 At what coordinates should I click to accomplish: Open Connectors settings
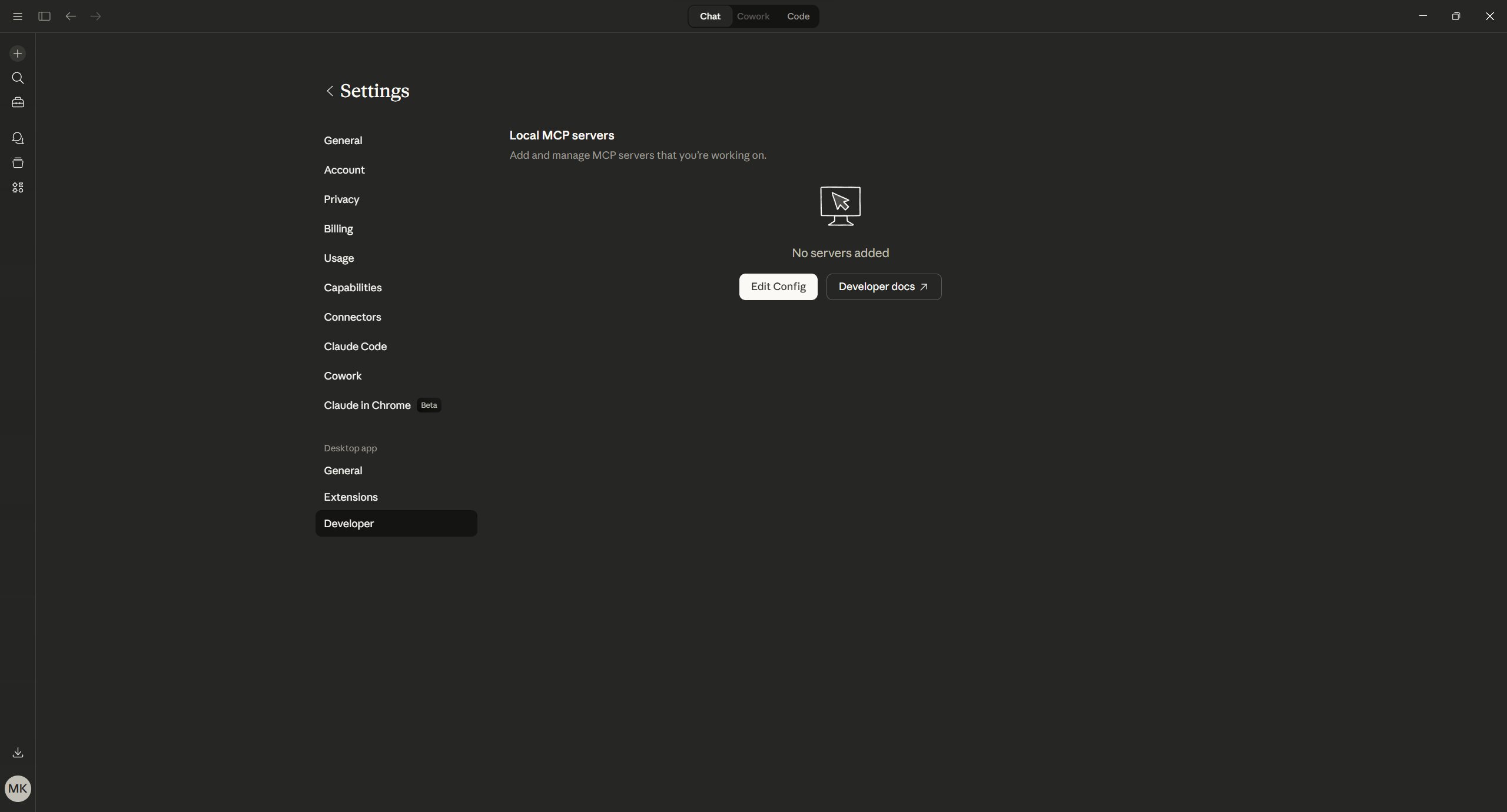(352, 317)
